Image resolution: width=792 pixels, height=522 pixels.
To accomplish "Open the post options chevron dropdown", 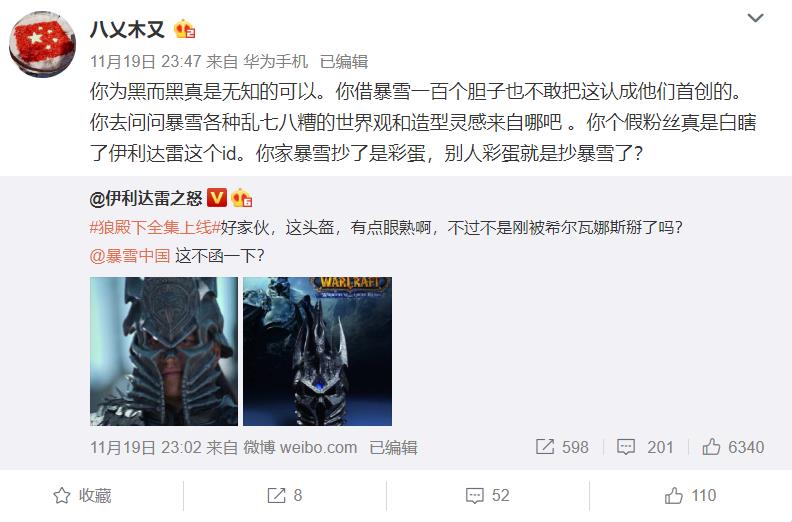I will 755,18.
